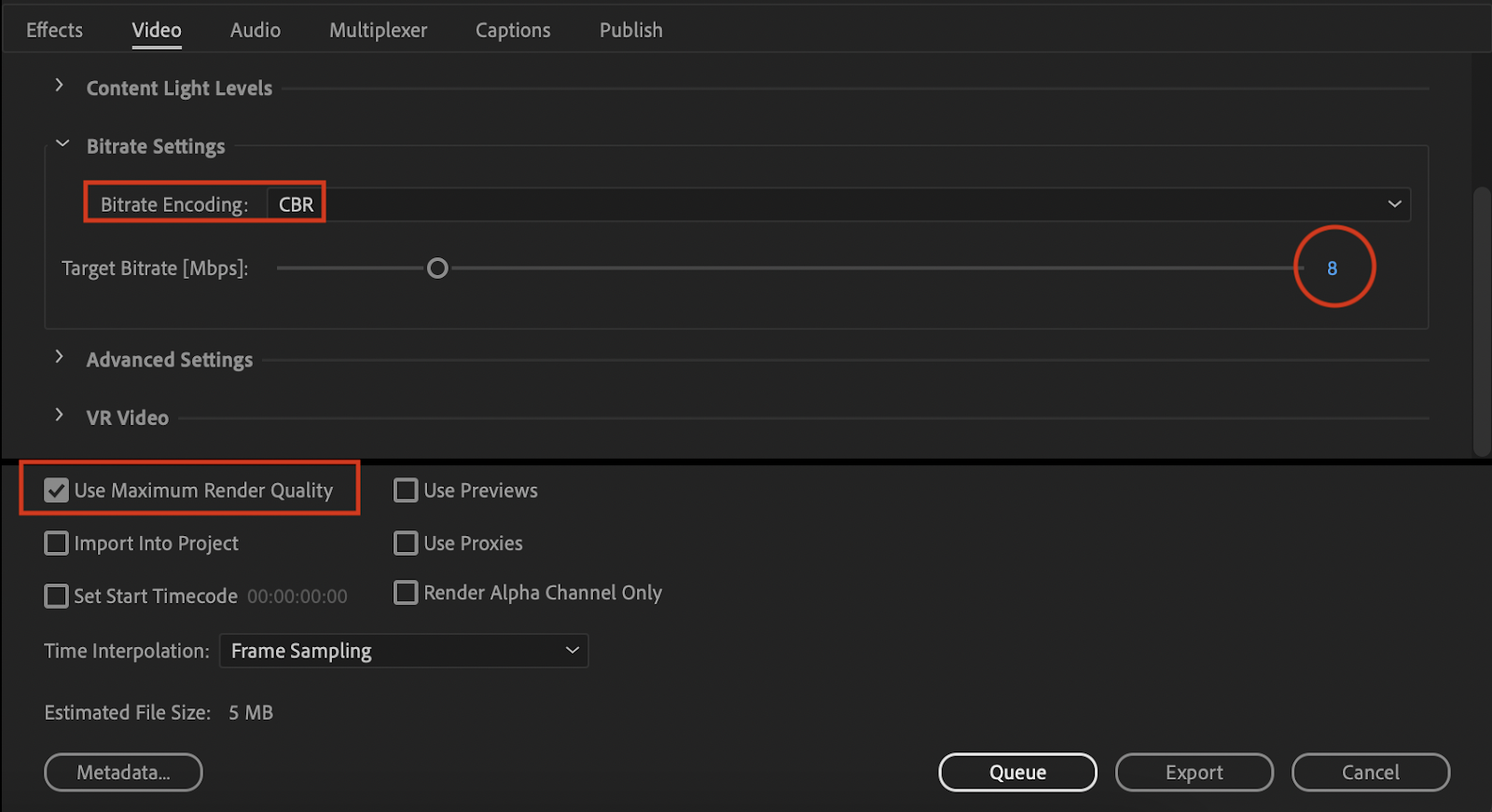Switch to the Effects tab
Image resolution: width=1492 pixels, height=812 pixels.
click(54, 30)
